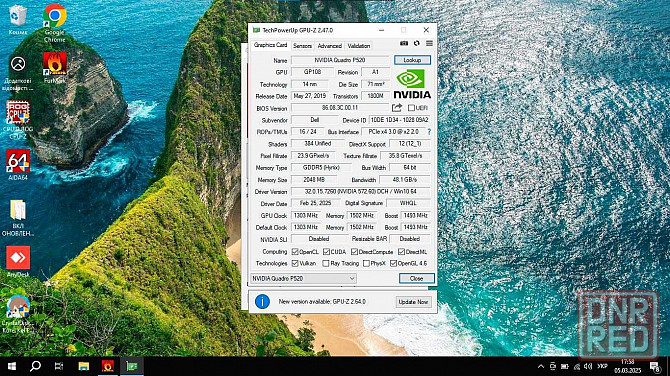Toggle the PhysX checkbox
670x376 pixels.
(x=366, y=263)
